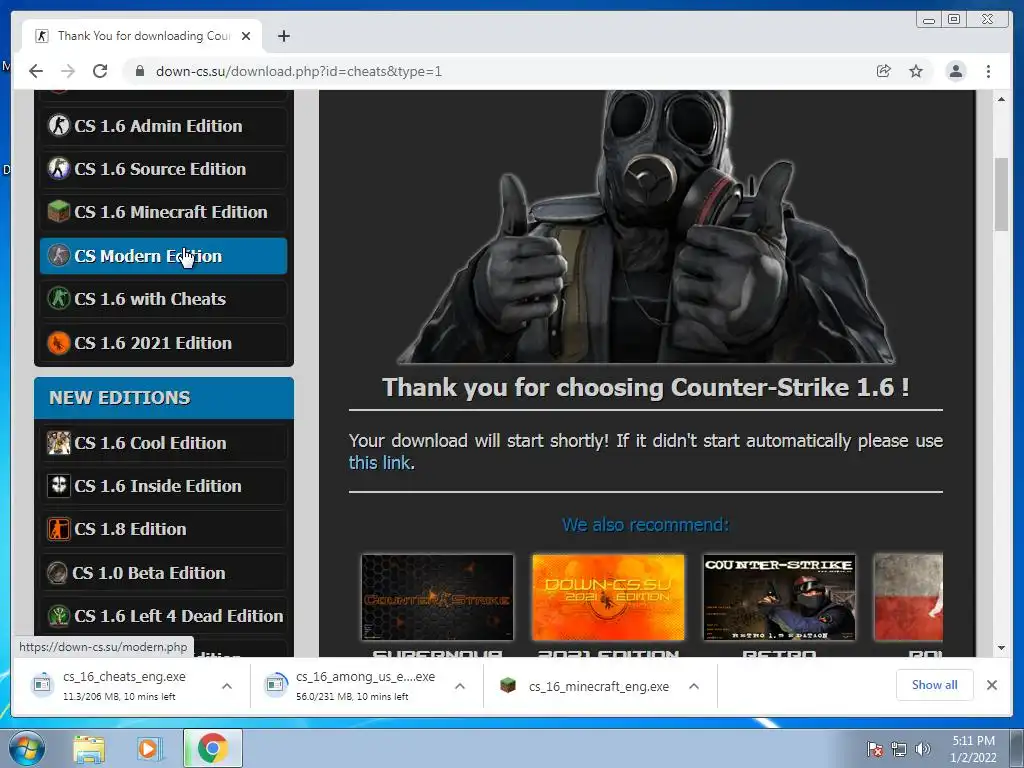Click the 1.0 Beta Edition icon
This screenshot has height=768, width=1024.
pyautogui.click(x=57, y=573)
